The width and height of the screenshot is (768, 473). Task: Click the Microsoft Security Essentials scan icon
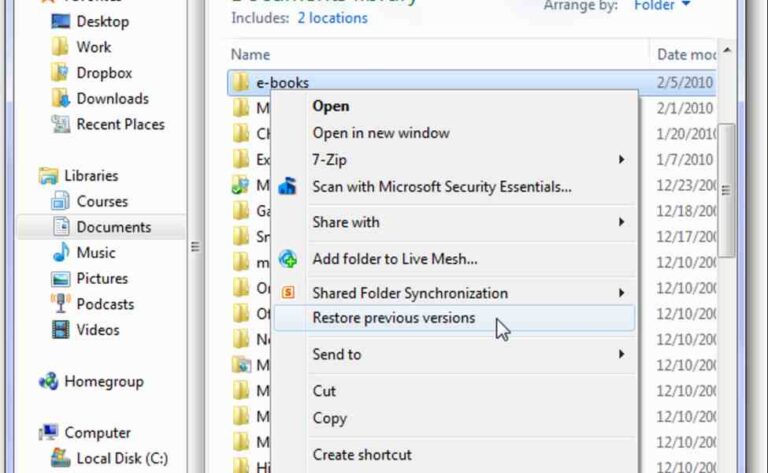click(x=288, y=185)
